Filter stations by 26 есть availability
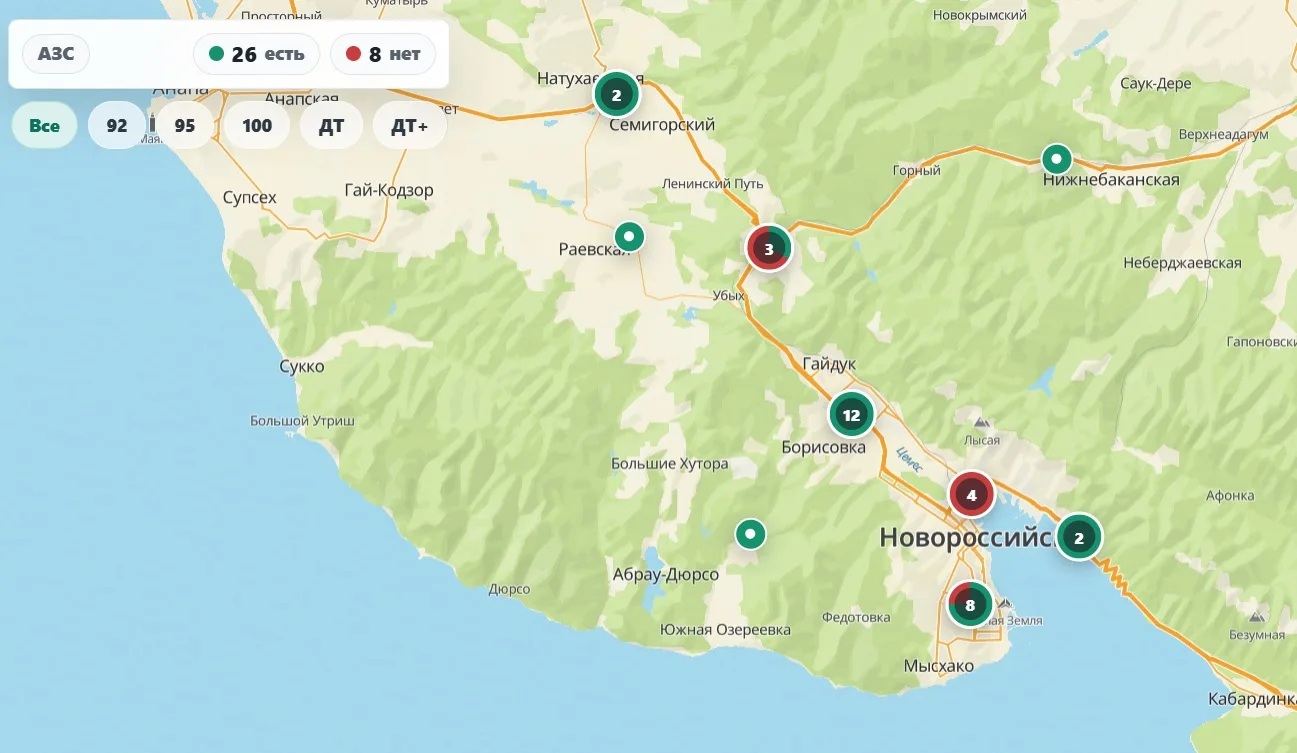The height and width of the screenshot is (753, 1297). coord(256,54)
